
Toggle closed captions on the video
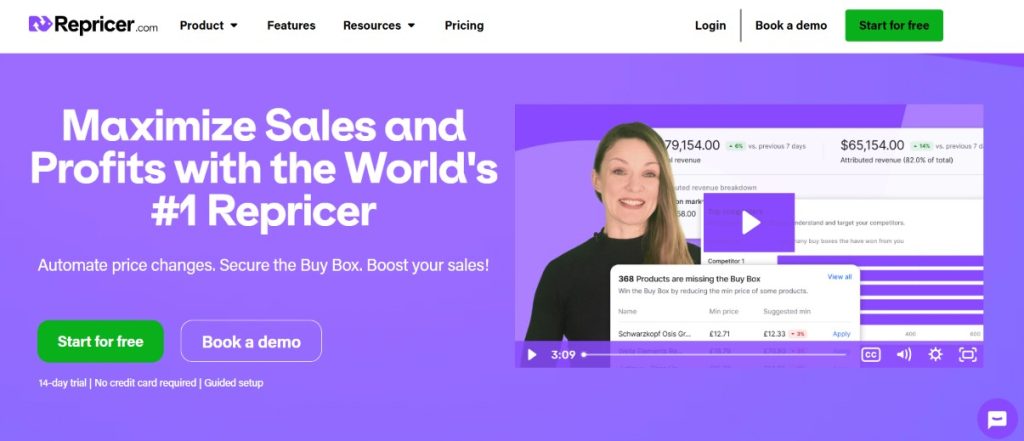pos(871,355)
